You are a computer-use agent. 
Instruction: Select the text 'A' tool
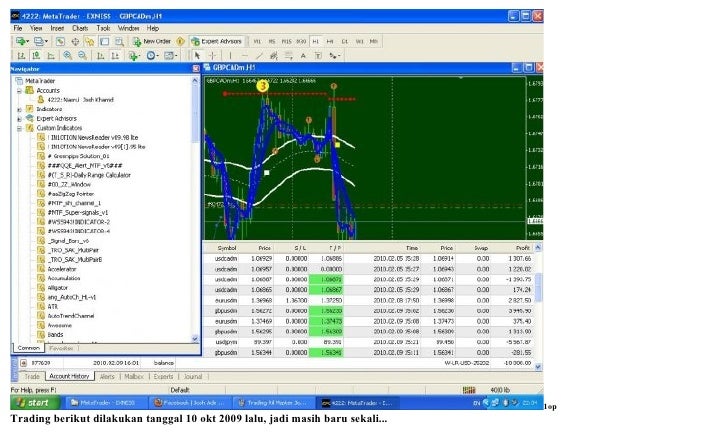tap(303, 56)
